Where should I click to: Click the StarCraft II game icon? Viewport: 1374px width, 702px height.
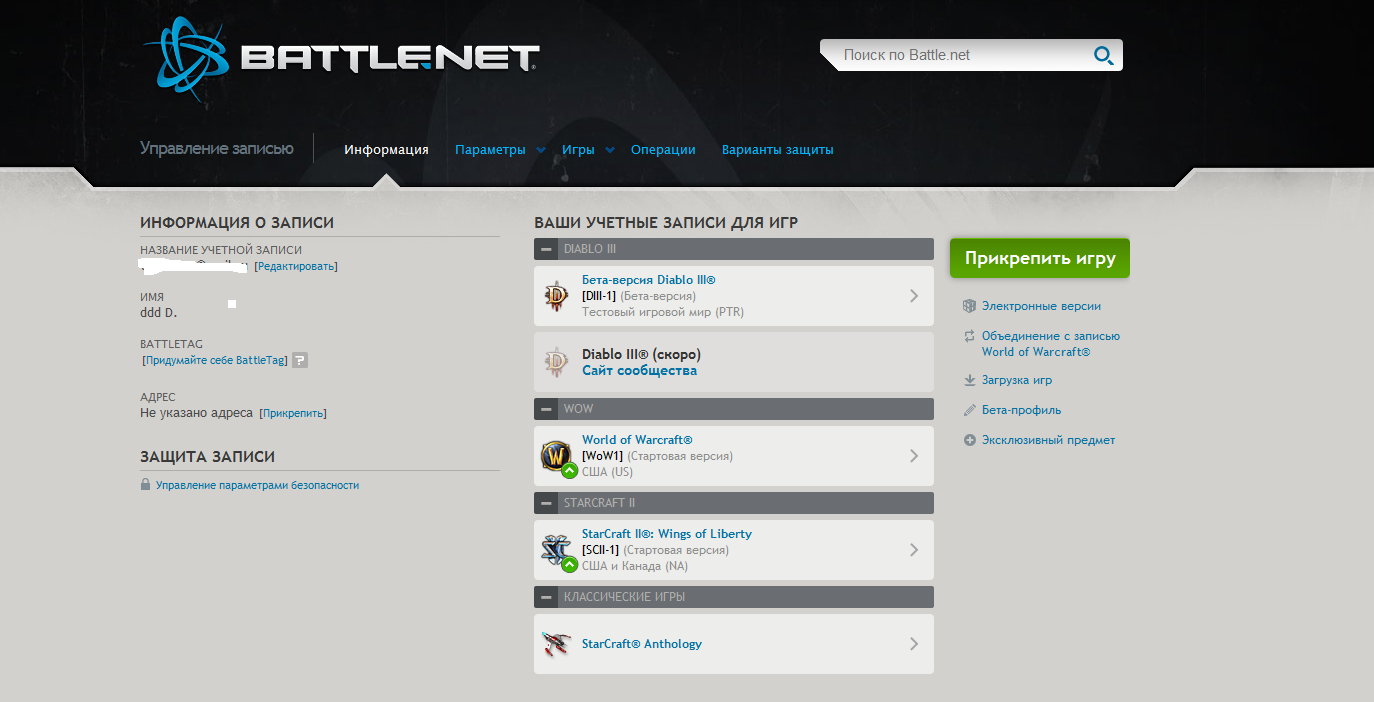point(556,550)
